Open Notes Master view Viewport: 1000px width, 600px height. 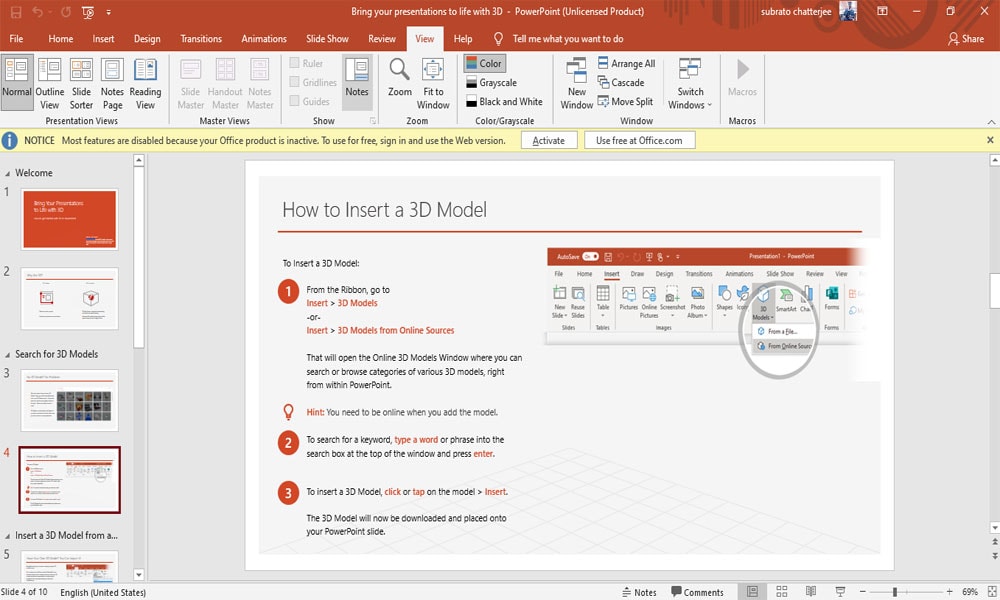pos(260,82)
